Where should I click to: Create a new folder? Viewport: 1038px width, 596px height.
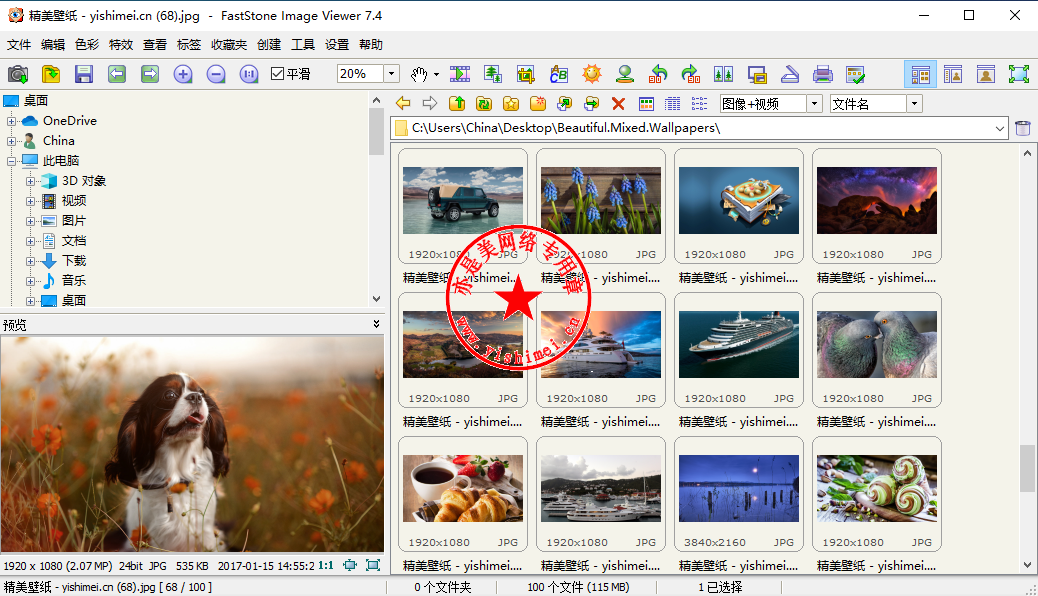[x=538, y=103]
